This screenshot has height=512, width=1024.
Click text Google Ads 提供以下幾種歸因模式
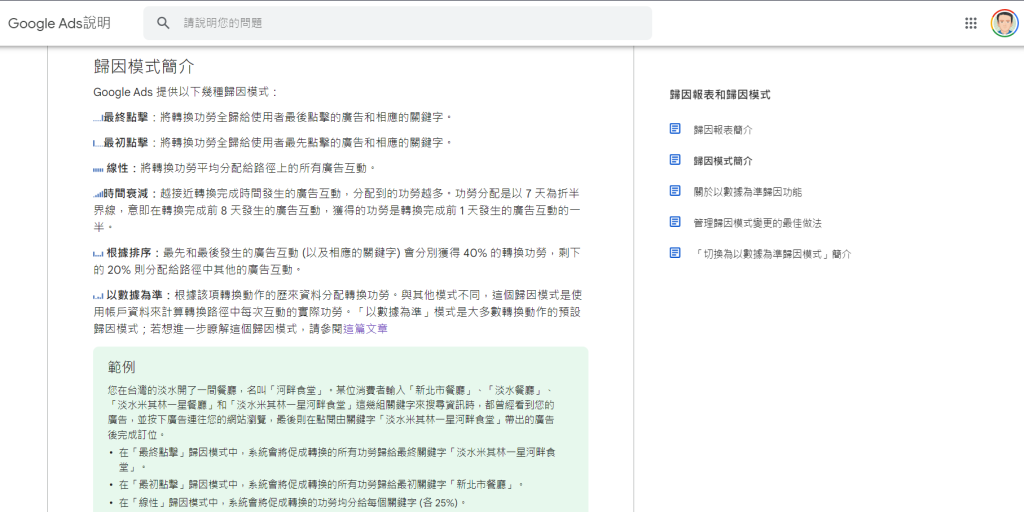tap(185, 92)
